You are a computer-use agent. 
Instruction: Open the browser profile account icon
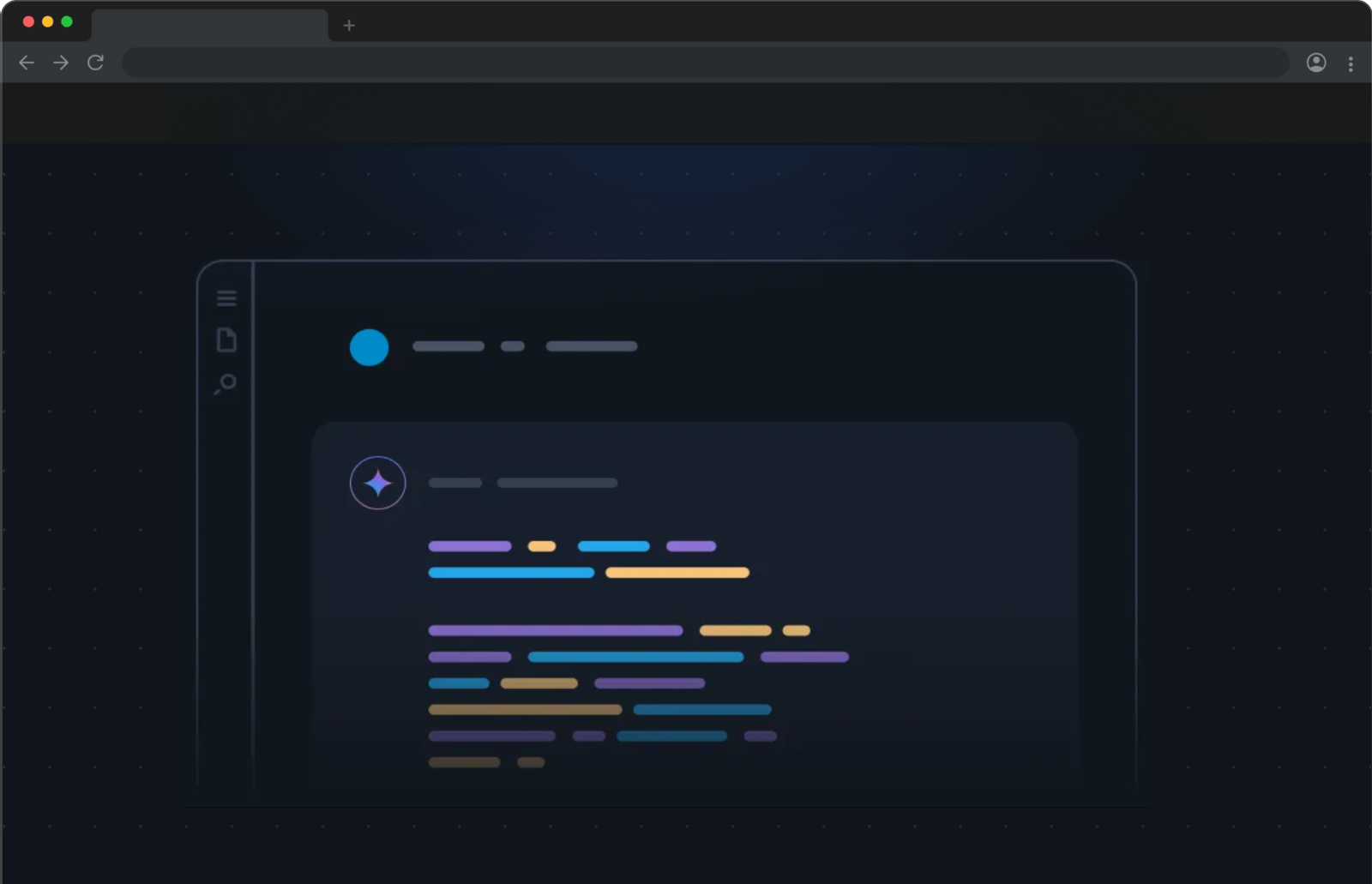pos(1315,63)
